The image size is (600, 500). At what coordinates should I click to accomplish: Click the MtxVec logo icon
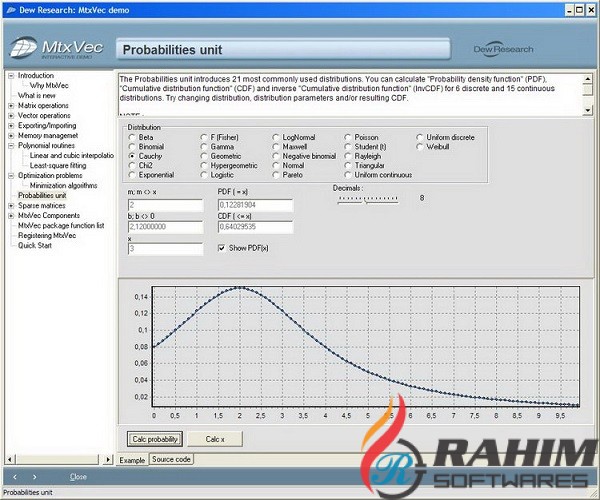point(24,48)
